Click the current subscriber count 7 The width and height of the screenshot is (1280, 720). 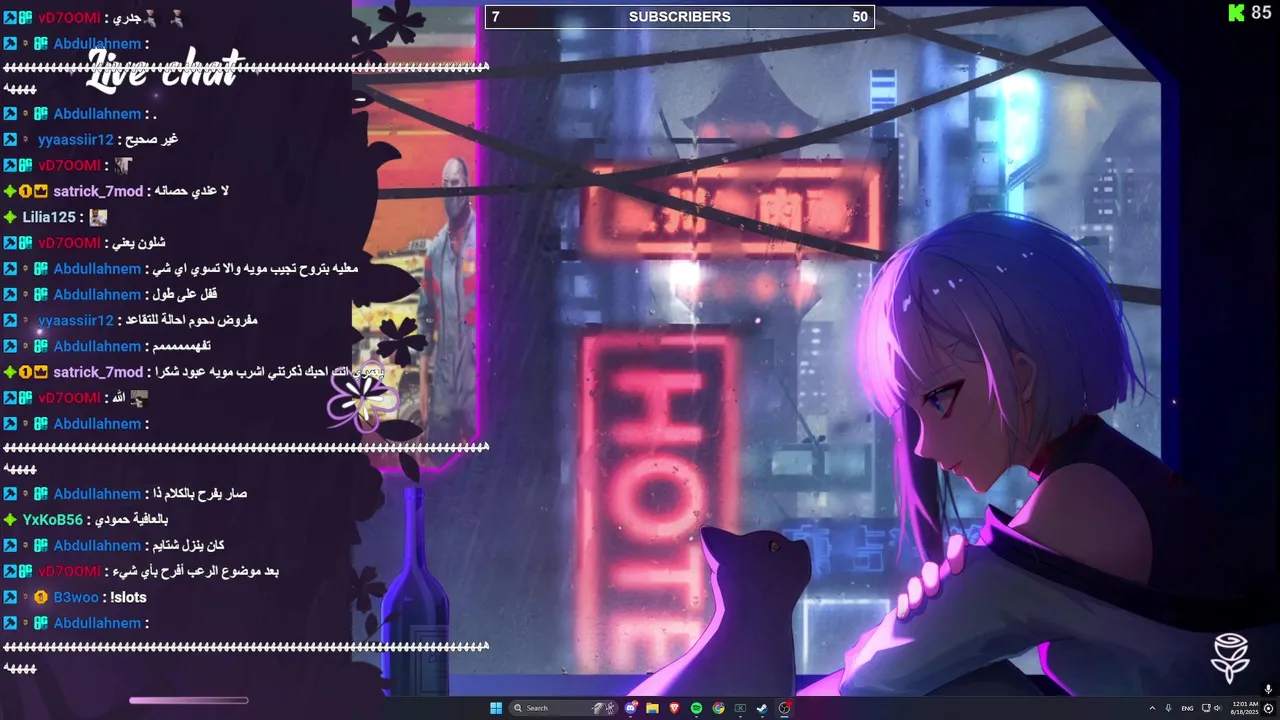coord(496,17)
